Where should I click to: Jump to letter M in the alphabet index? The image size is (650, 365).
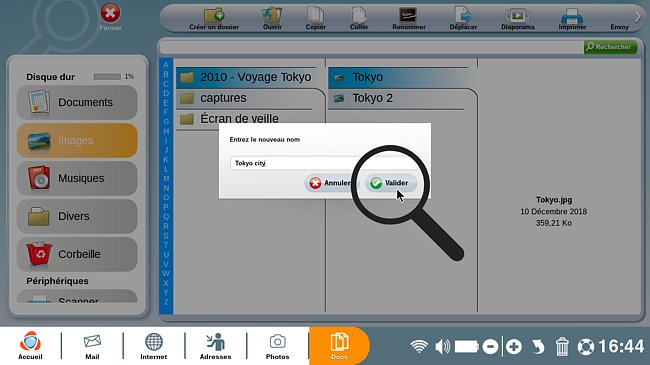click(x=166, y=179)
